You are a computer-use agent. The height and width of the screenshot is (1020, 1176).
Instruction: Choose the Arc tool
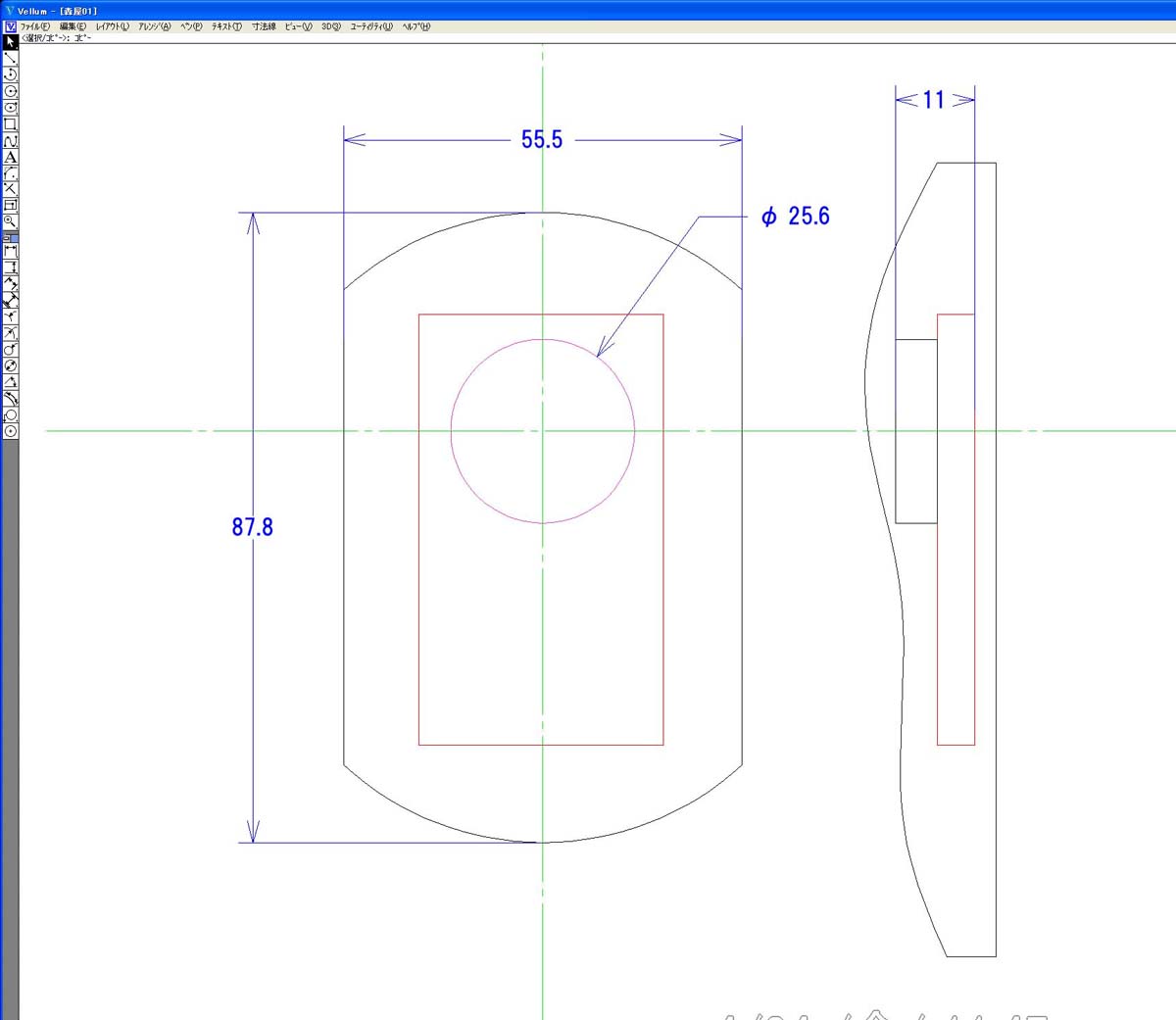pos(10,74)
